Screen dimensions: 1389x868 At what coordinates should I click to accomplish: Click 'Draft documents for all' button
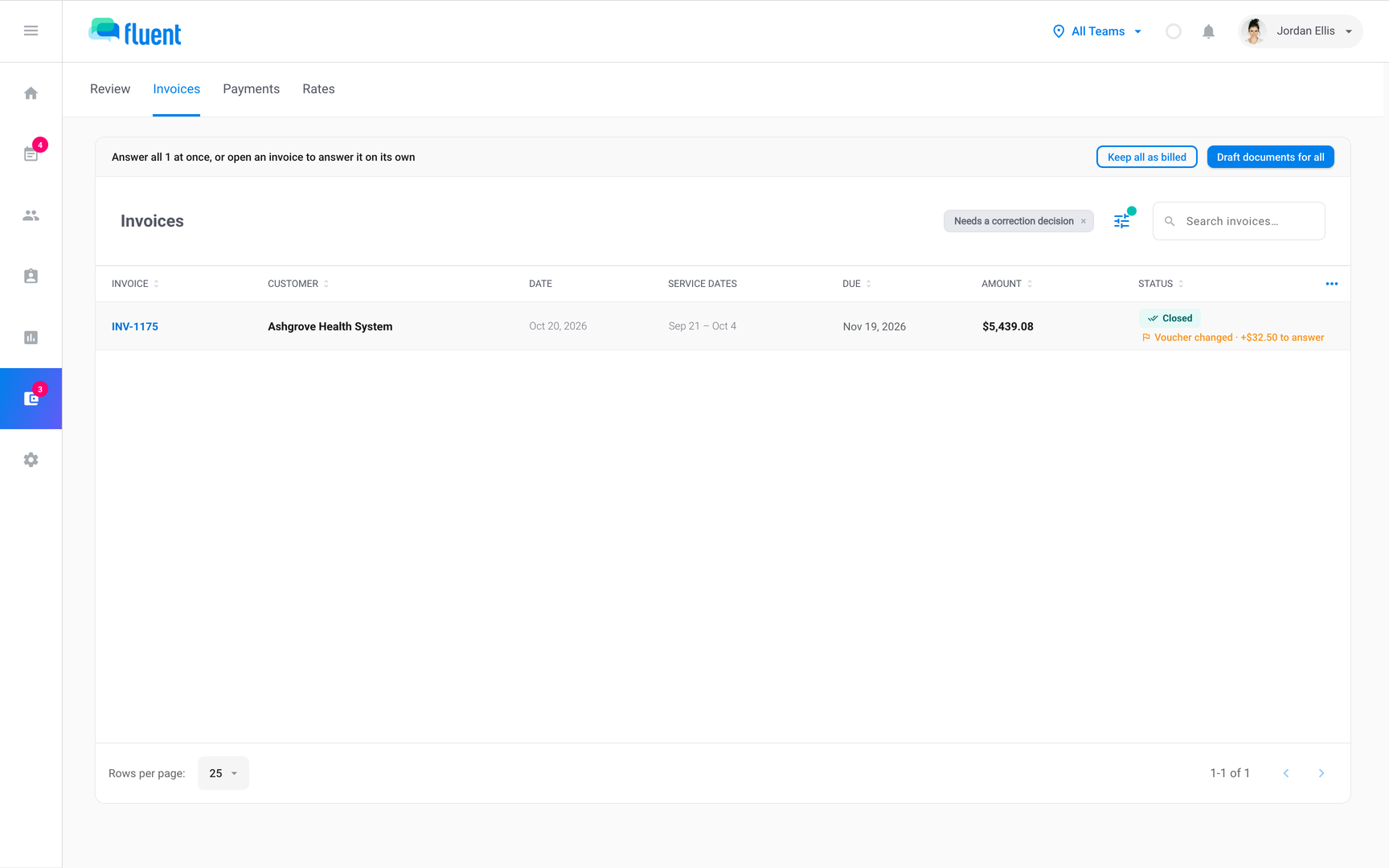[1271, 157]
